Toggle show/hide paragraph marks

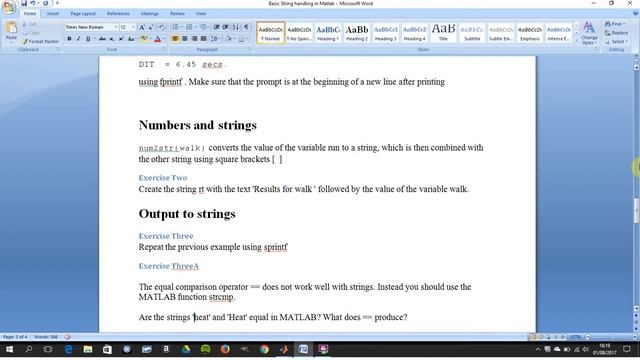tap(246, 27)
